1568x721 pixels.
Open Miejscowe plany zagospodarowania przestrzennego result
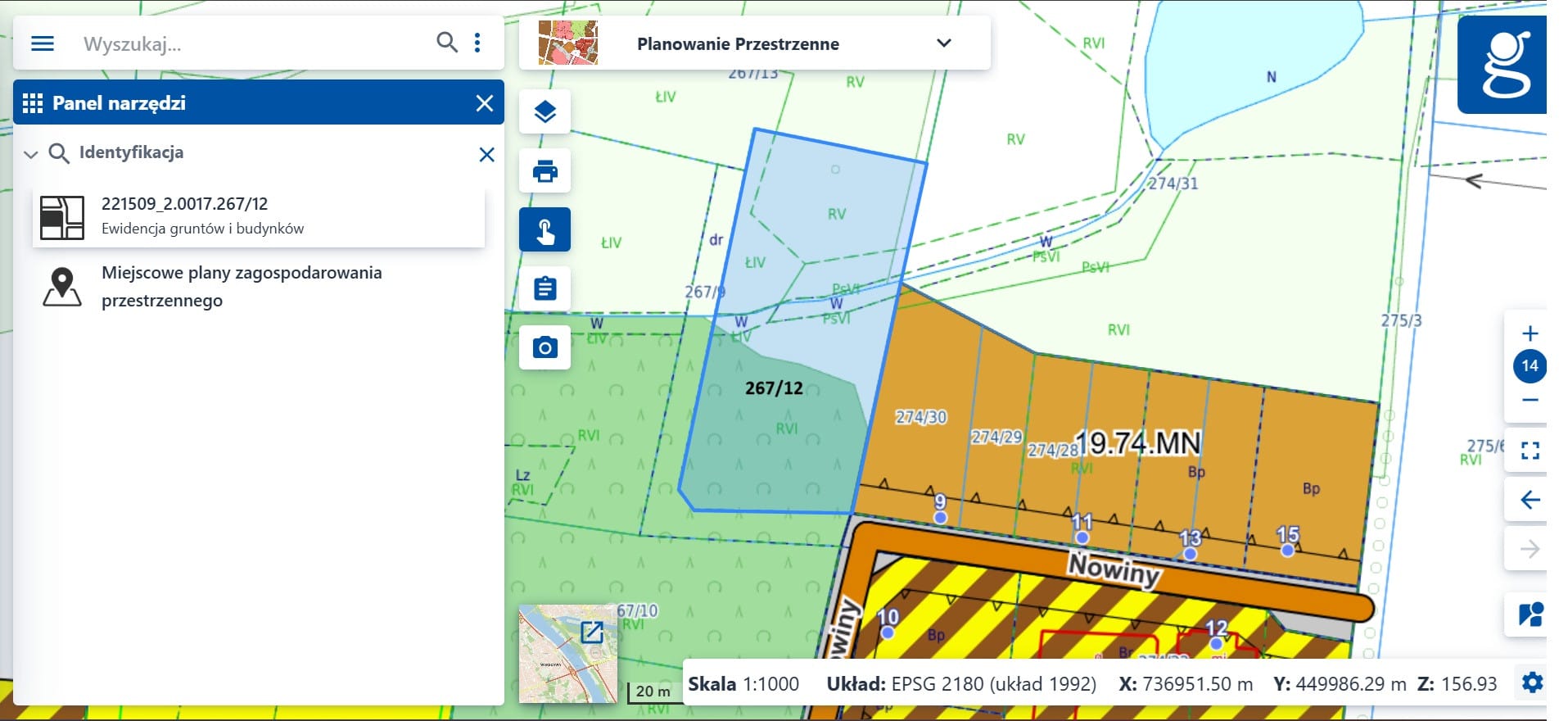click(x=242, y=287)
